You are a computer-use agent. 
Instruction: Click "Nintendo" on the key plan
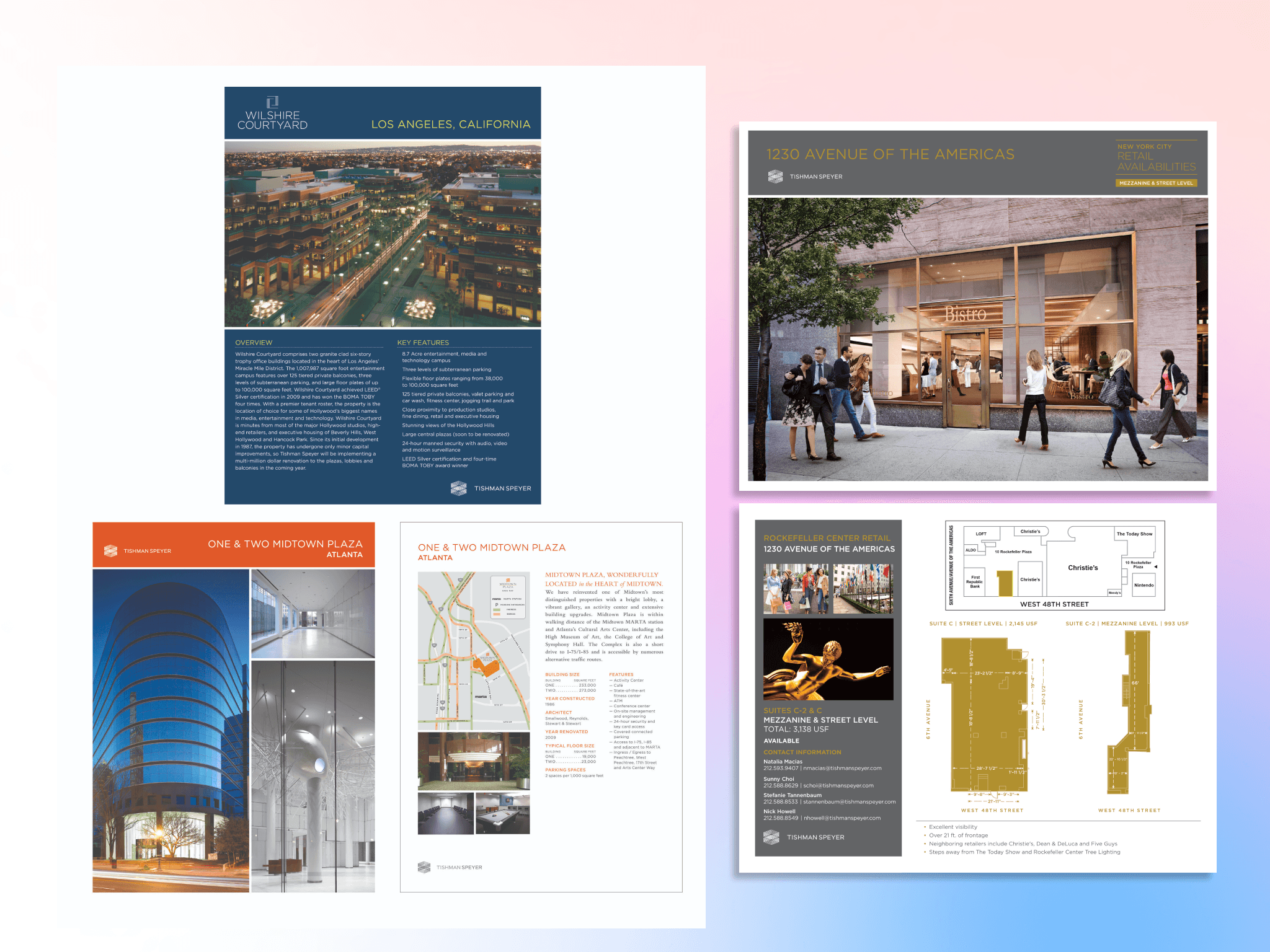[1143, 586]
